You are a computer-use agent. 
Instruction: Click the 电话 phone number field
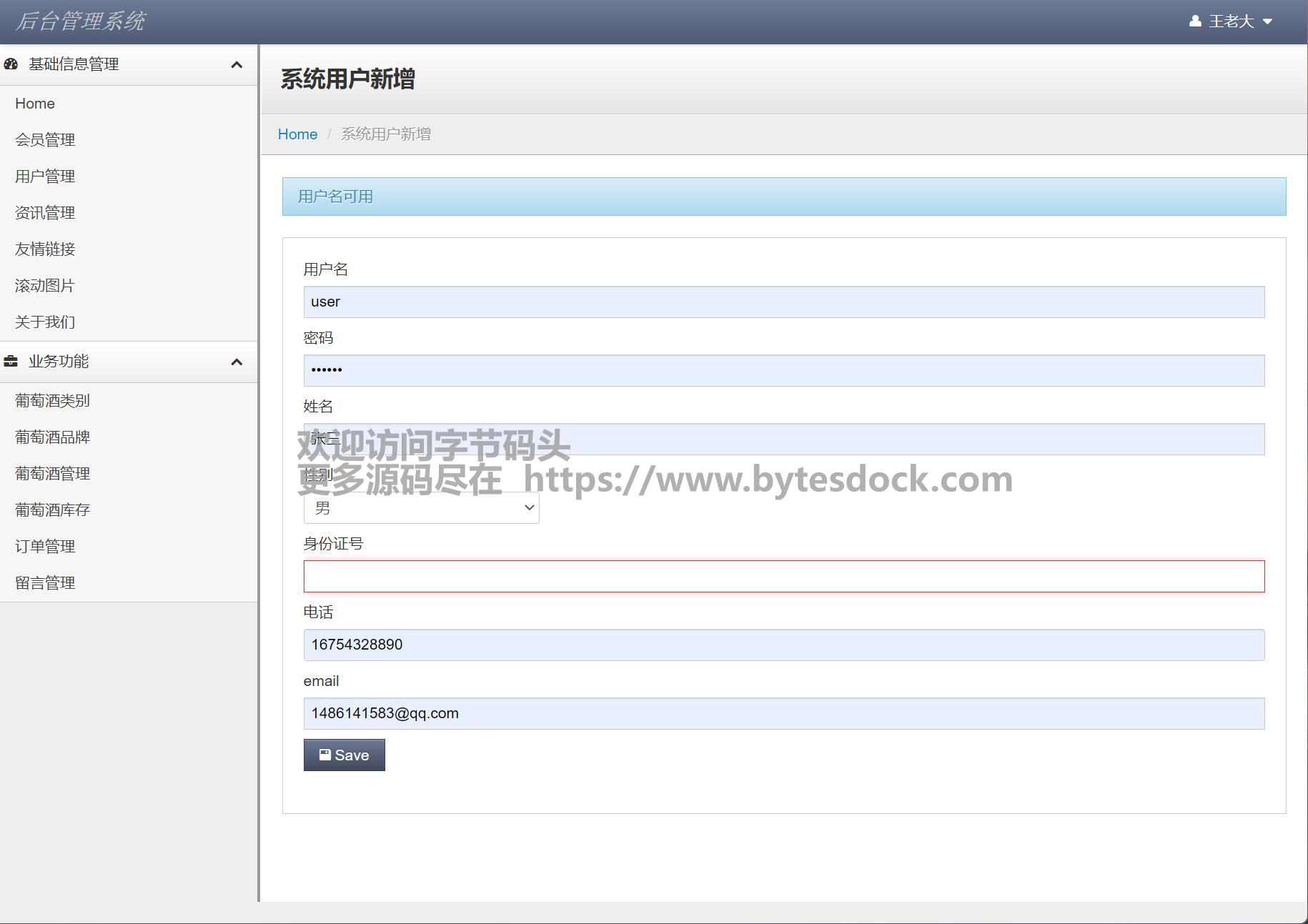[783, 645]
